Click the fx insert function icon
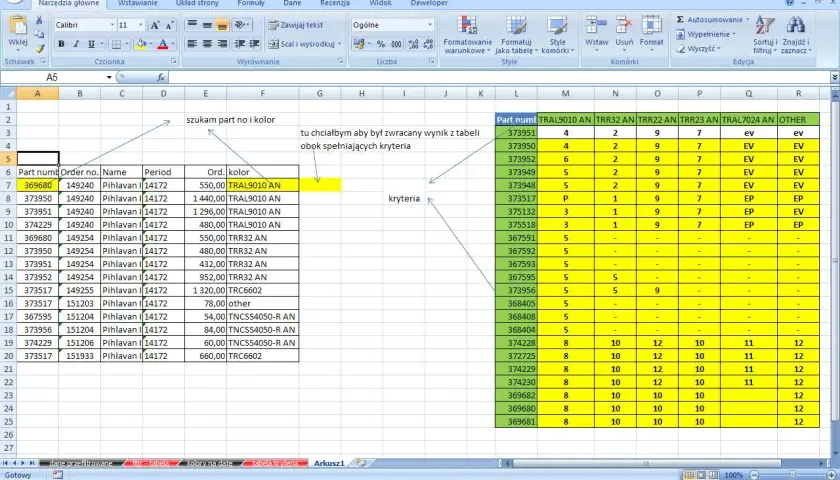 (x=161, y=78)
